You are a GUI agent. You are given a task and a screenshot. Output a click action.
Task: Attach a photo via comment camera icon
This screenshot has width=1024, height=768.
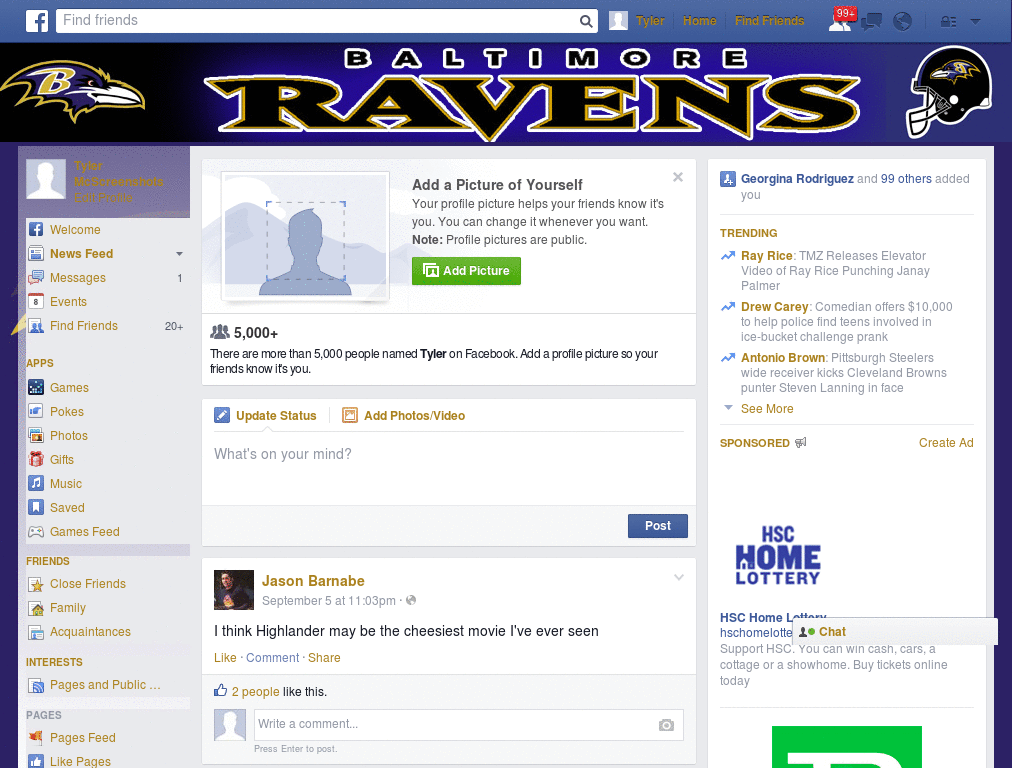(666, 725)
